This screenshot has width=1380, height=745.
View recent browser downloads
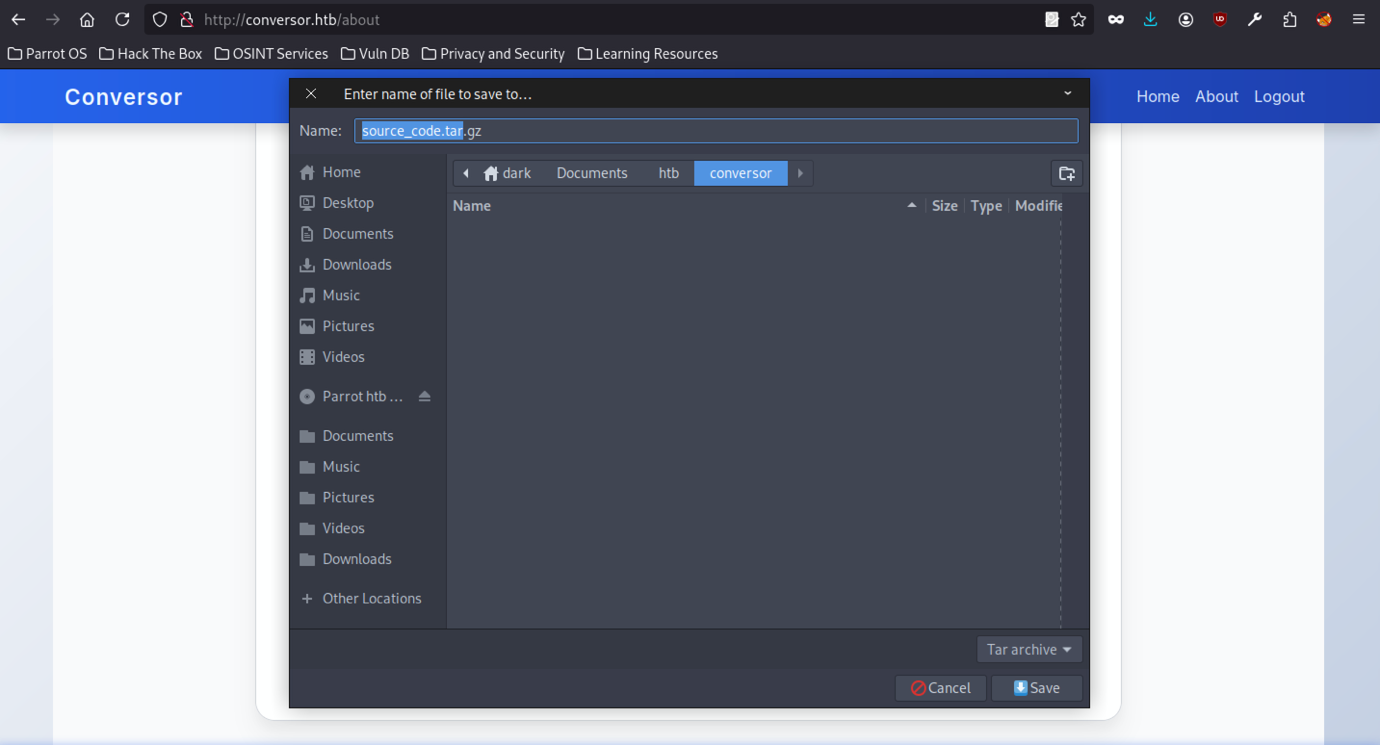(1150, 19)
